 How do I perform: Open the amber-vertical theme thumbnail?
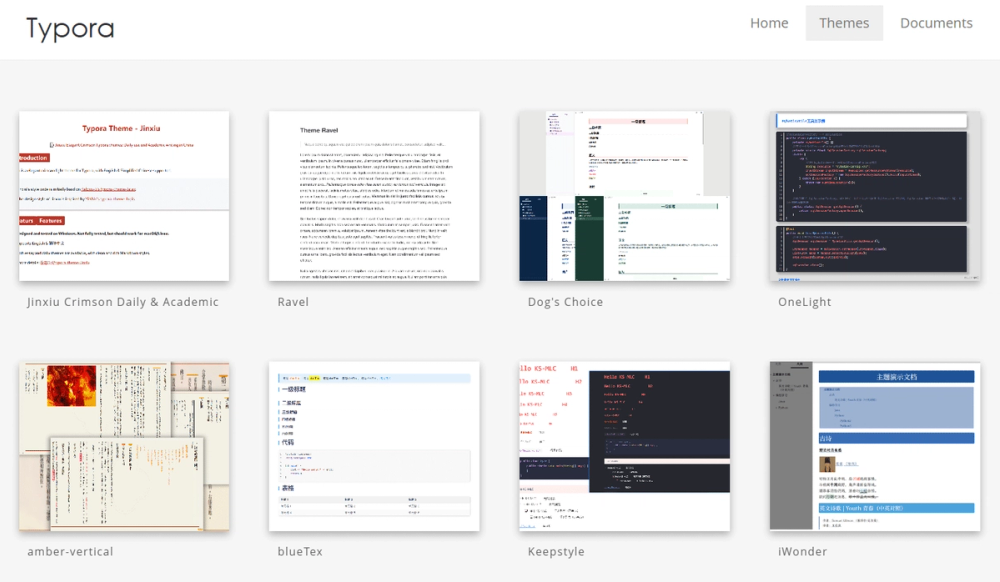pos(124,446)
